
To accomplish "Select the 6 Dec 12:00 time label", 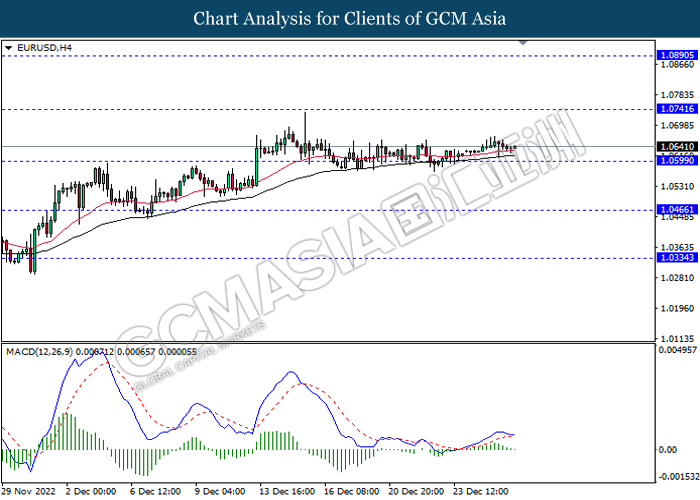I will [x=156, y=492].
